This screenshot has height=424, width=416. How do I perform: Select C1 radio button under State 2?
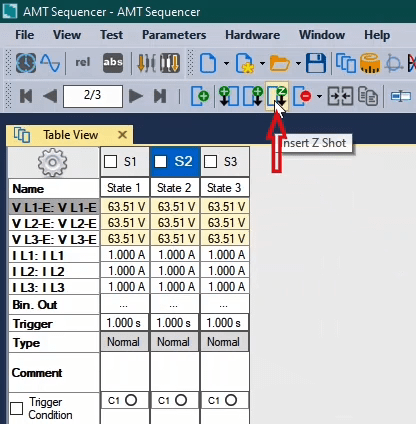pos(181,400)
